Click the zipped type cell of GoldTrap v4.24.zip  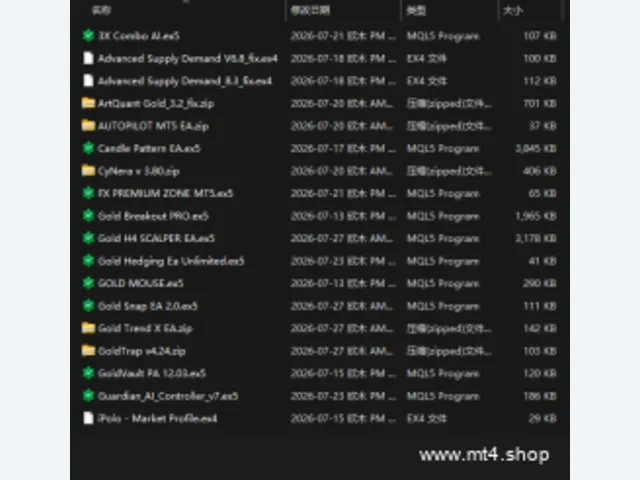pos(449,351)
